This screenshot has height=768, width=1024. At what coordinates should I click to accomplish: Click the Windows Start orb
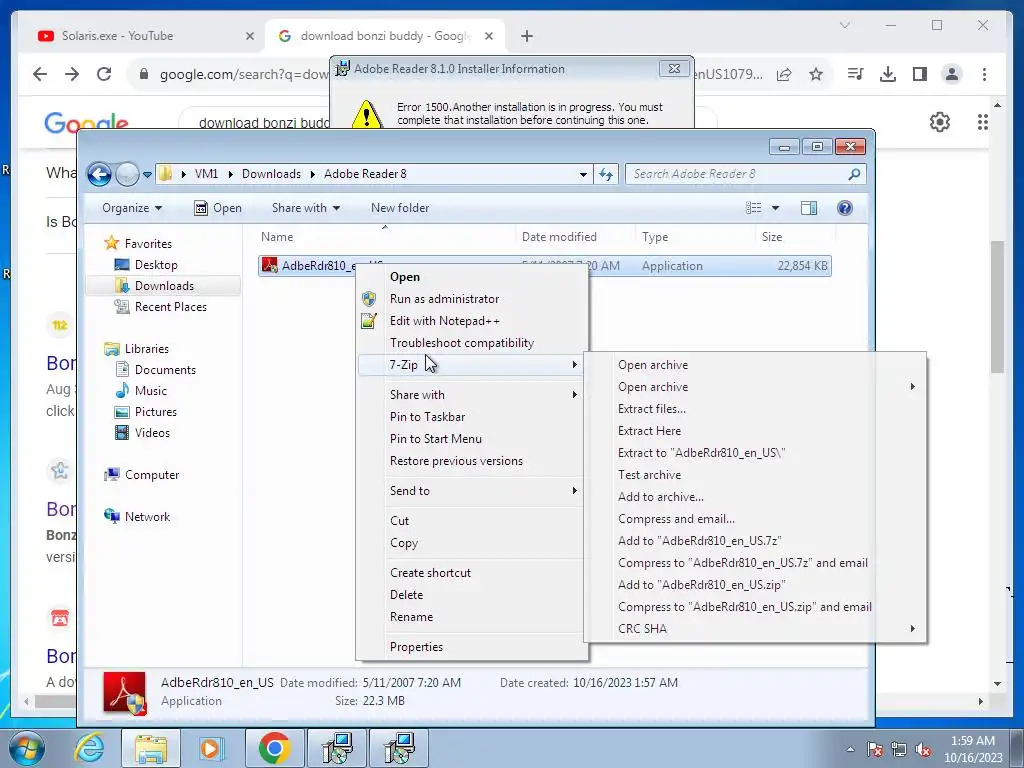(x=26, y=749)
